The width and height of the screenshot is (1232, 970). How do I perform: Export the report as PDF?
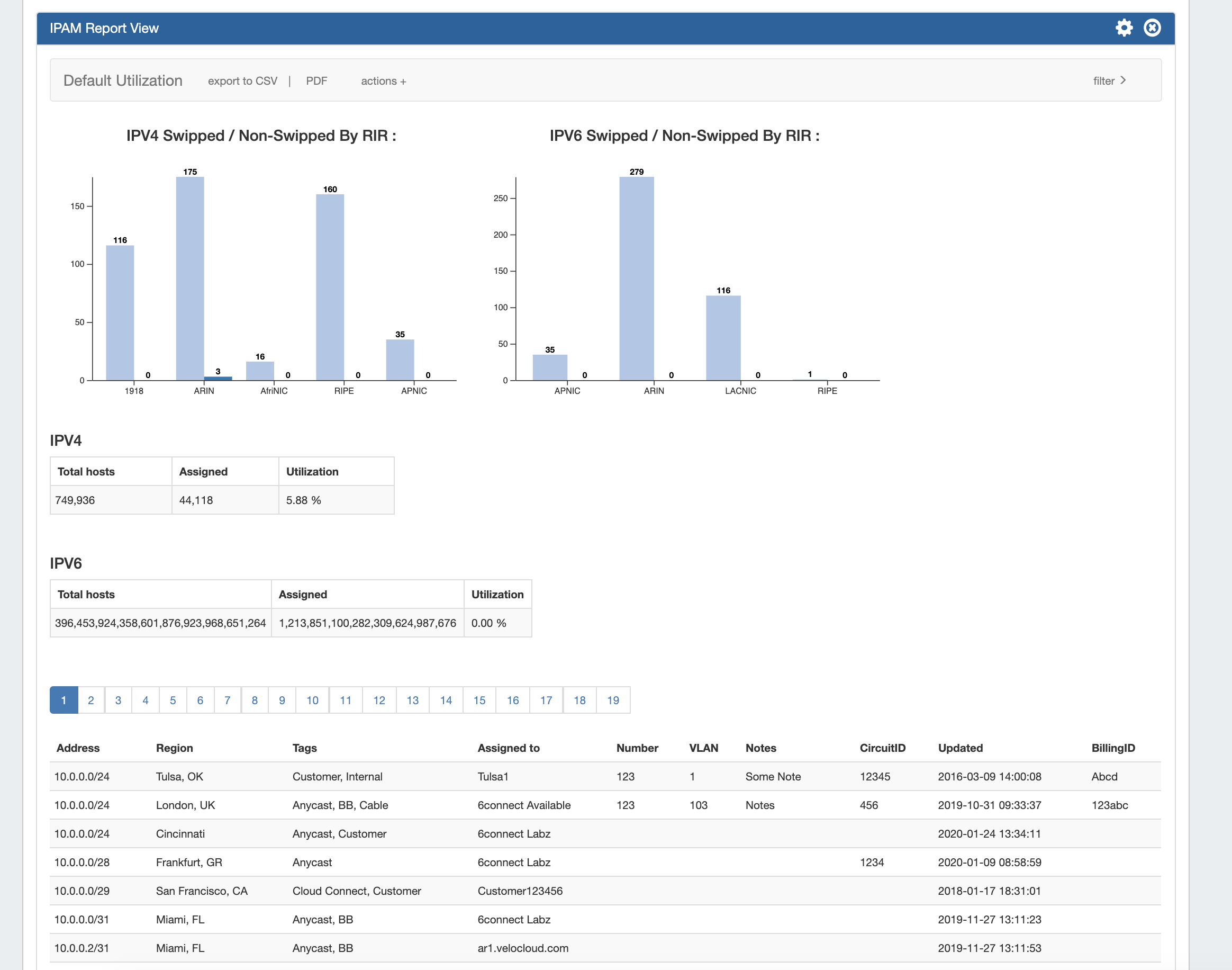tap(316, 81)
